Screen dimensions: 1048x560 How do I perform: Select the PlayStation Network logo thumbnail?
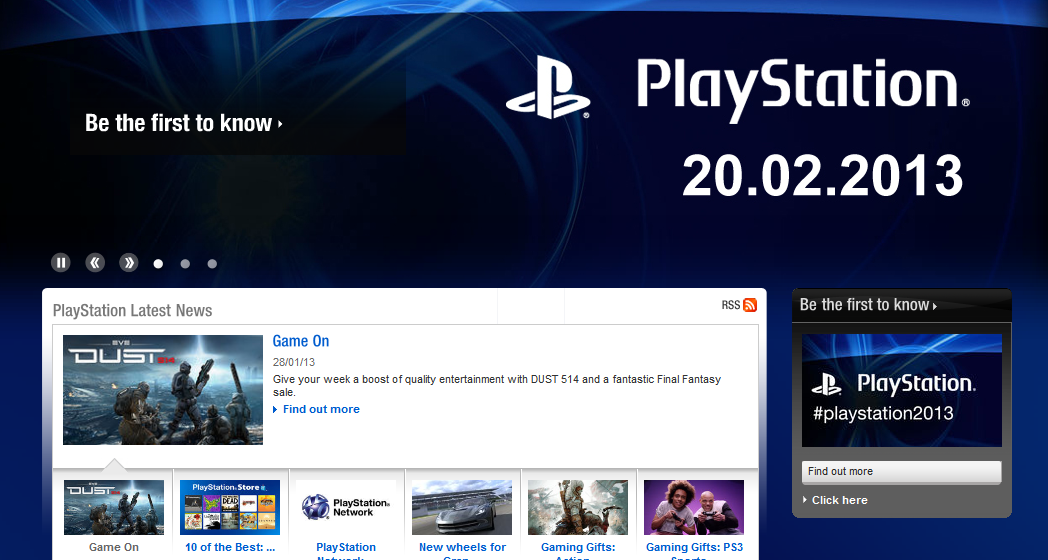[346, 507]
